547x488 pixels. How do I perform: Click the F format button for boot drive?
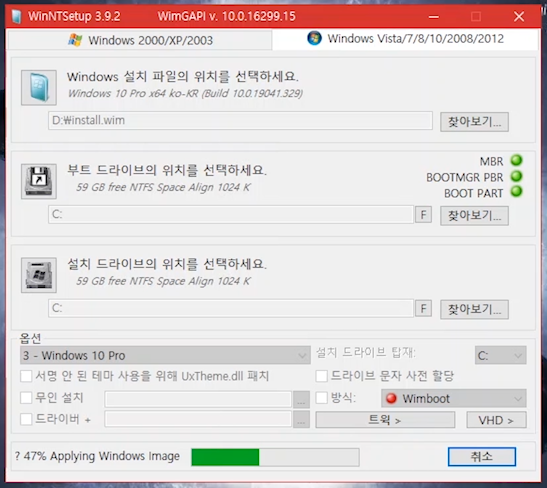pyautogui.click(x=423, y=215)
